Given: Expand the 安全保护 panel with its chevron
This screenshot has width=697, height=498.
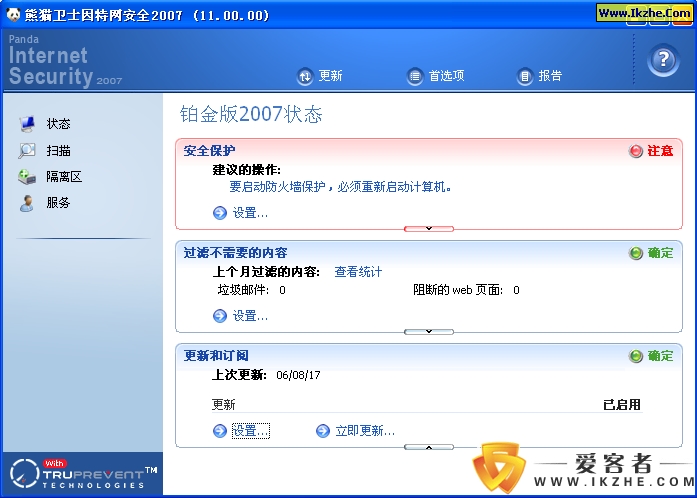Looking at the screenshot, I should 429,229.
